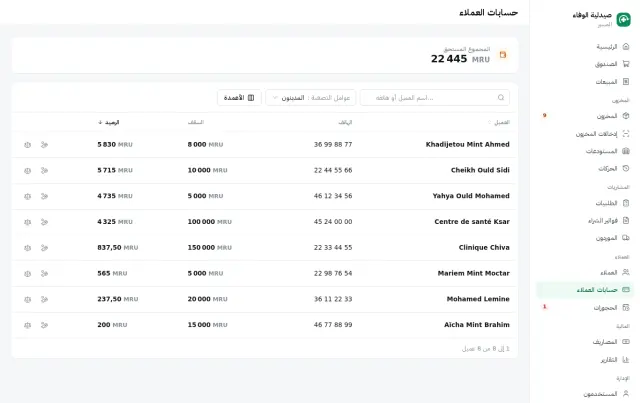Open the الموردون sidebar item

(x=585, y=238)
